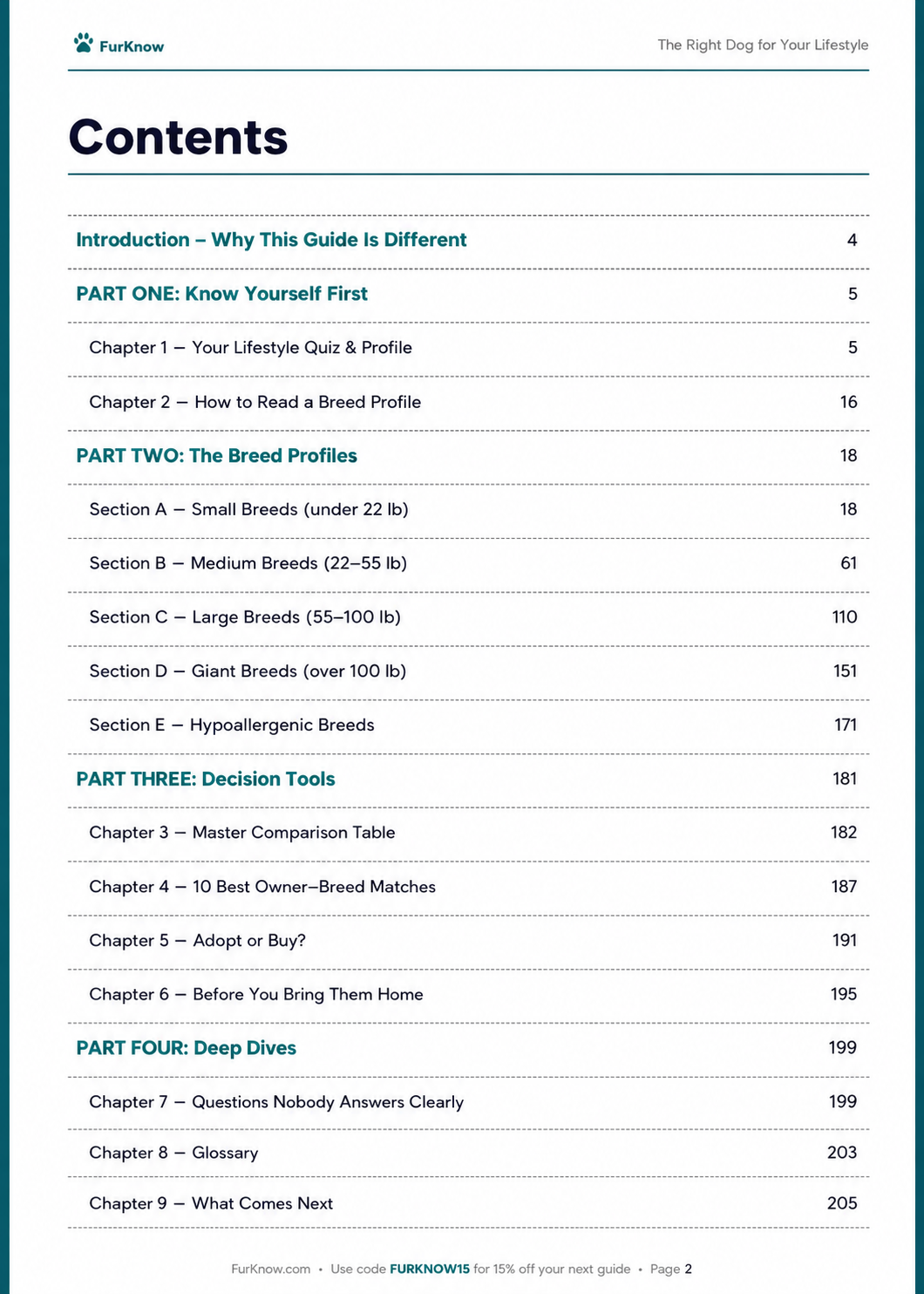The image size is (924, 1294).
Task: Open Chapter 5 – Adopt or Buy?
Action: [468, 942]
